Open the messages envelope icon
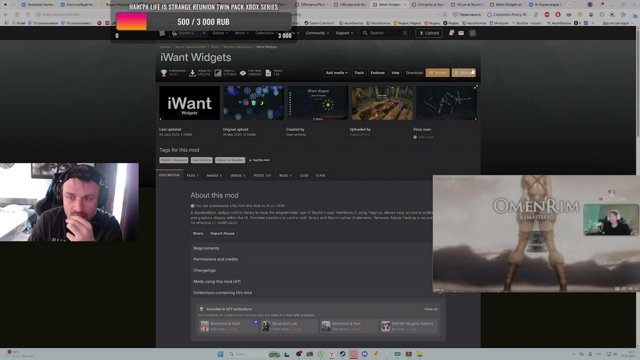 461,33
